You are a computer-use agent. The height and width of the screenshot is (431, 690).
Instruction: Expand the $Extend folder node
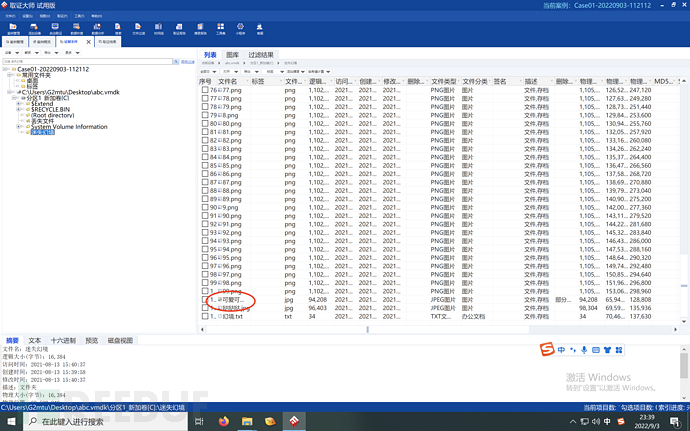coord(18,104)
